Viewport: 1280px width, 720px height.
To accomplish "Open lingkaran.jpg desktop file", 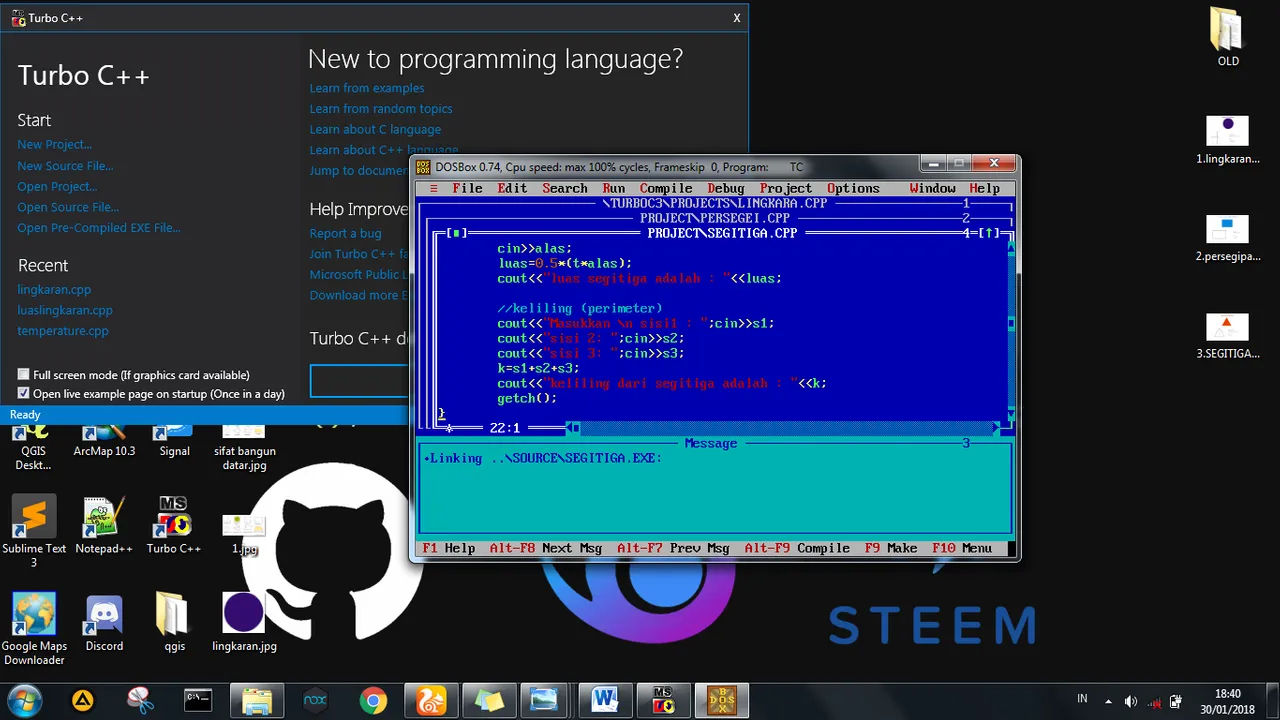I will pos(244,623).
